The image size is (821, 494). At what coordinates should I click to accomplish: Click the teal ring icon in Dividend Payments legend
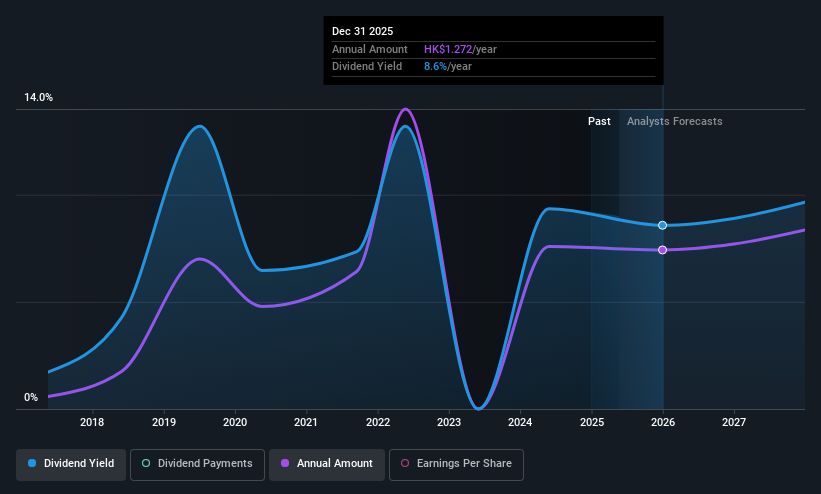point(146,463)
